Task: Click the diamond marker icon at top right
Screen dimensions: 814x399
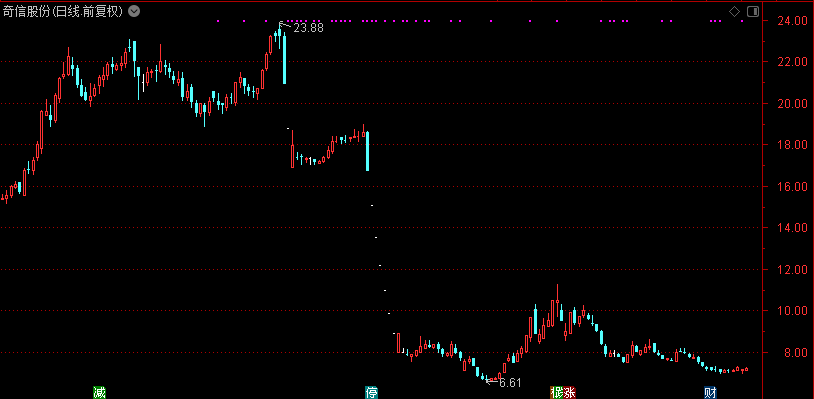Action: point(735,11)
